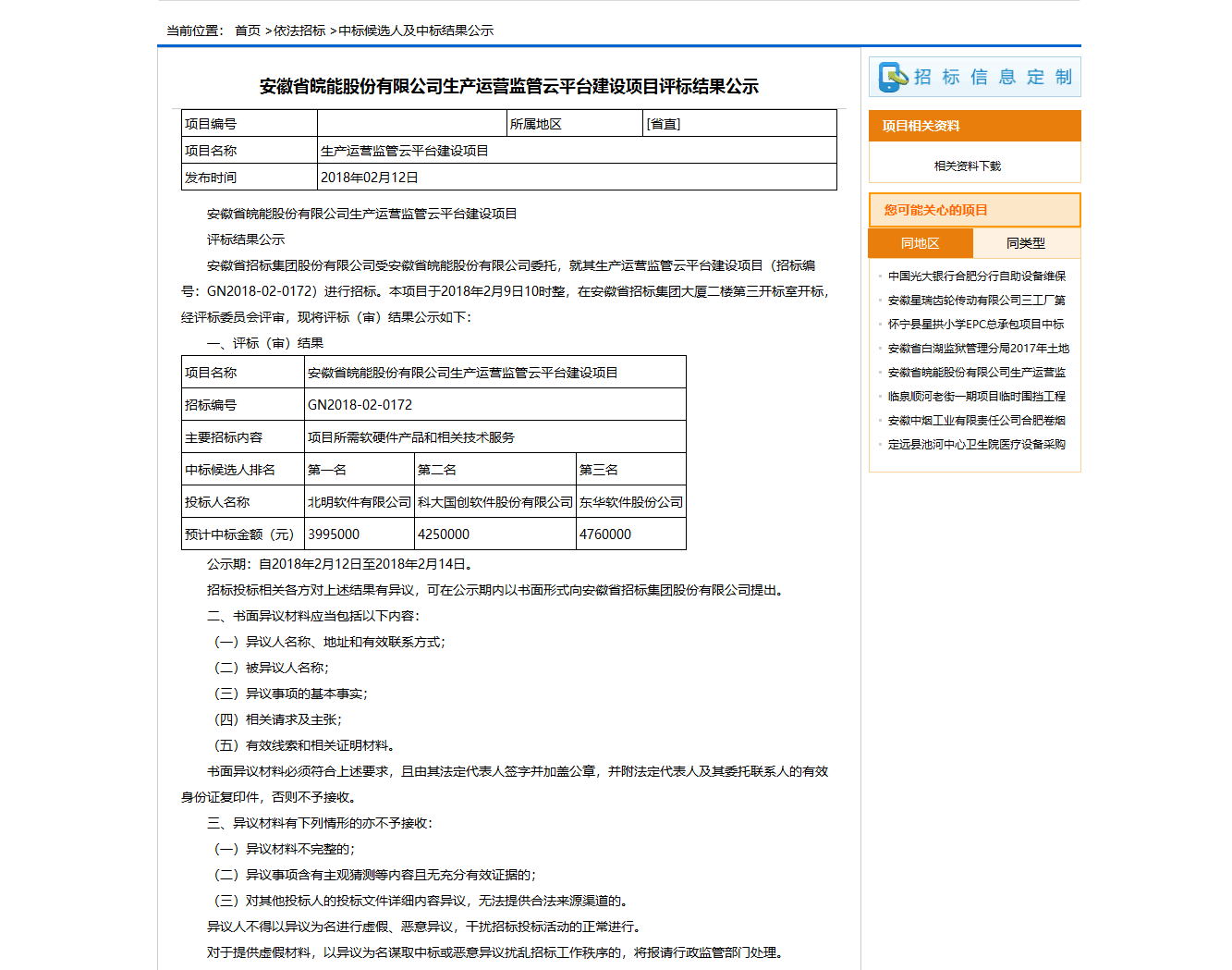This screenshot has width=1232, height=970.
Task: Click the 公示期 date range line
Action: tap(342, 564)
